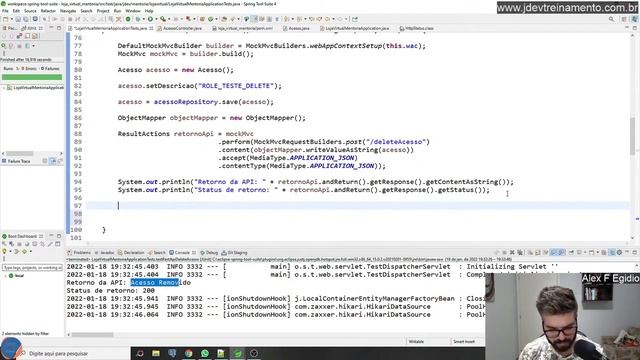The width and height of the screenshot is (640, 360).
Task: Switch to the LojaVirtualMentoriaApplication.java editor tab
Action: coord(354,29)
